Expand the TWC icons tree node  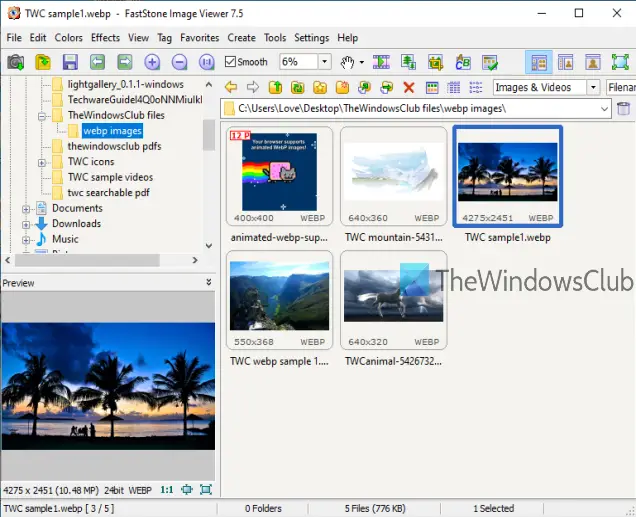41,163
